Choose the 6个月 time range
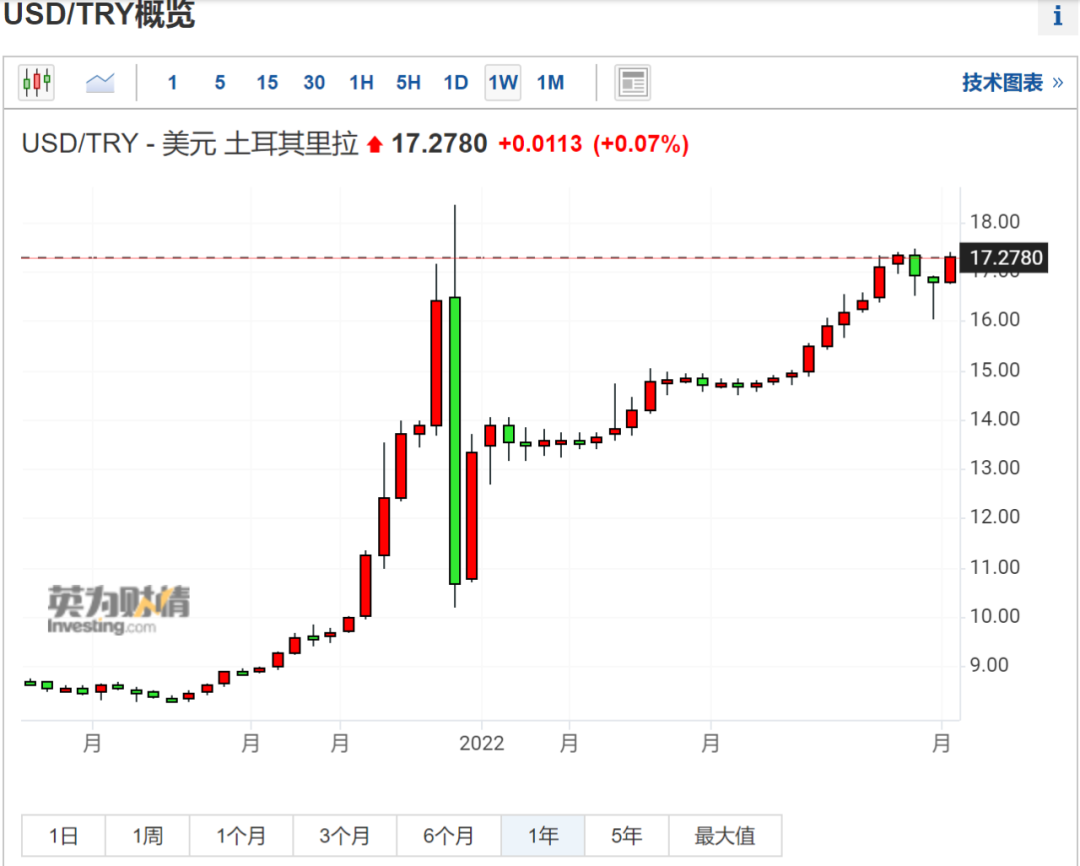This screenshot has width=1080, height=866. coord(449,836)
